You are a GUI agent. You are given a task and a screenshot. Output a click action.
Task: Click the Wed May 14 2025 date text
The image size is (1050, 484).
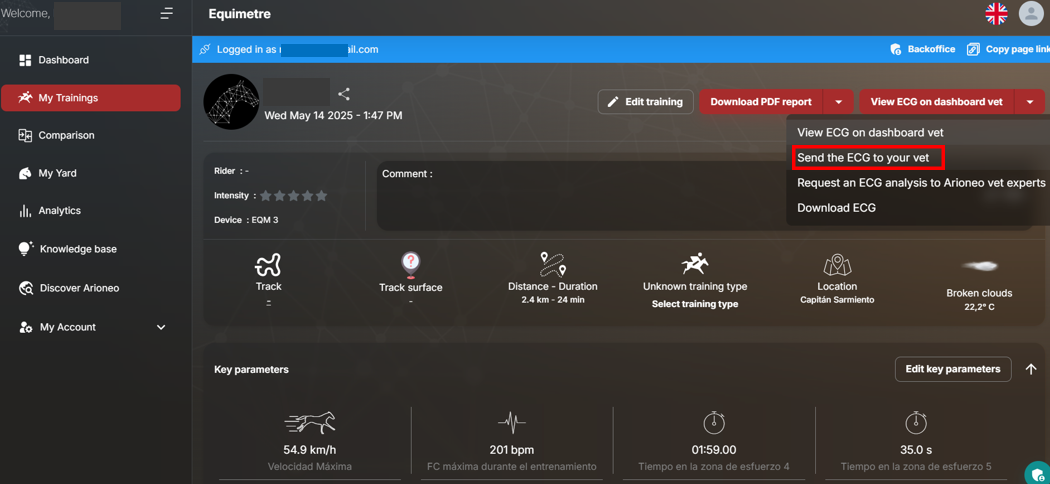(333, 116)
